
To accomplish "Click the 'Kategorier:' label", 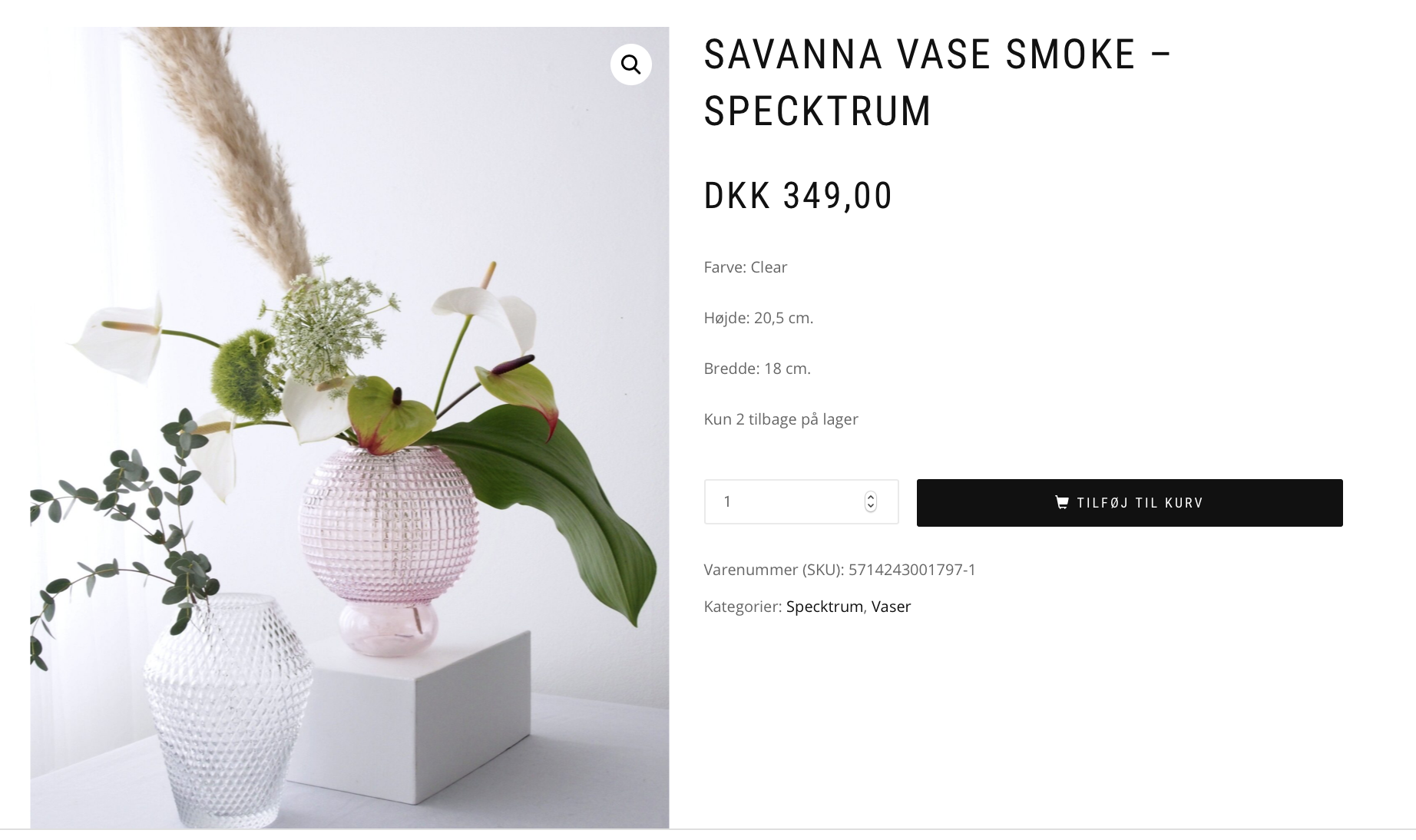I will tap(743, 607).
